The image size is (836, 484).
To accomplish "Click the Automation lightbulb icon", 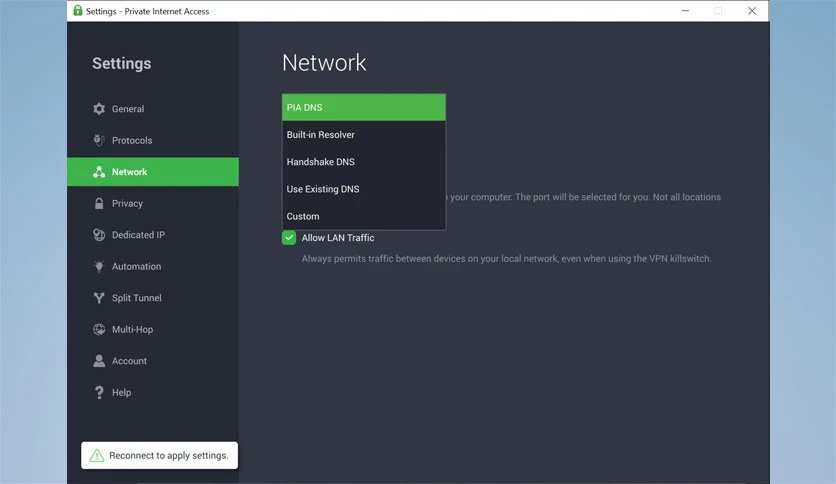I will point(99,266).
